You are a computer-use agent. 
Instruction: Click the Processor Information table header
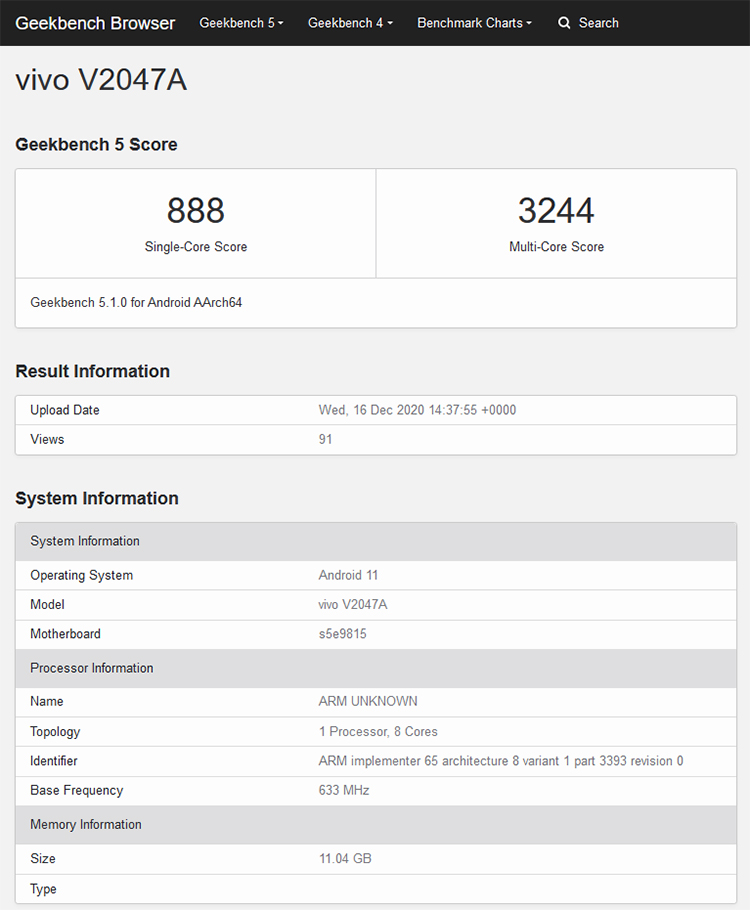pos(376,668)
